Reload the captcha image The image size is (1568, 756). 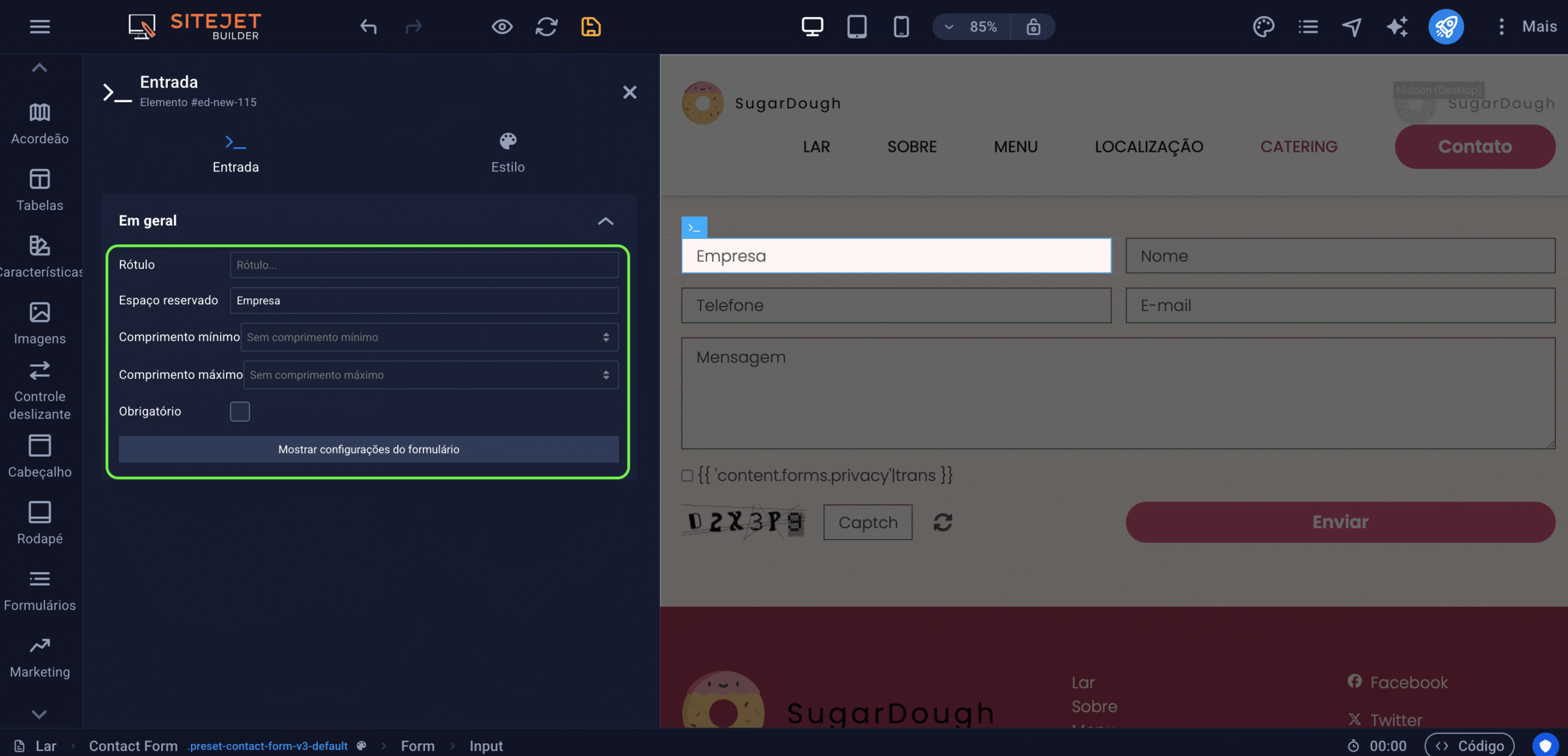pyautogui.click(x=943, y=522)
